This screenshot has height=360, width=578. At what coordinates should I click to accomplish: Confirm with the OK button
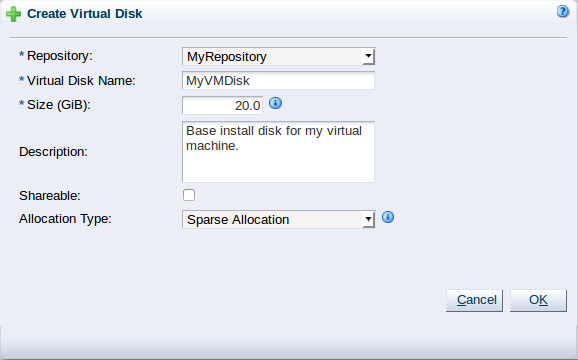click(x=538, y=300)
